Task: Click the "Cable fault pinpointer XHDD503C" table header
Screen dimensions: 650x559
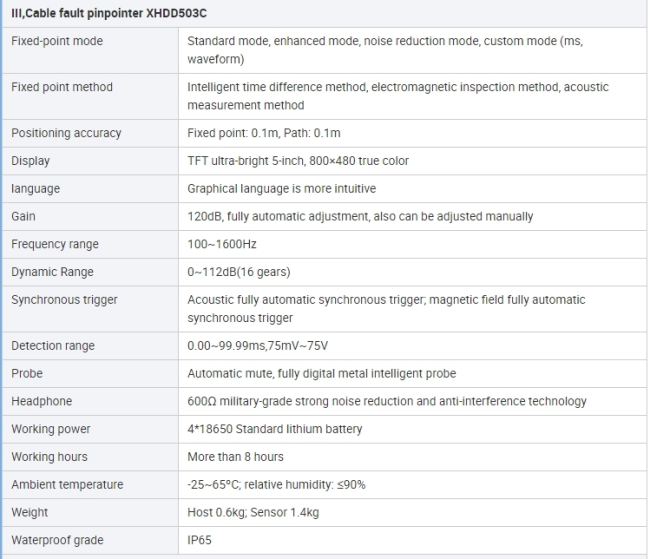Action: point(110,14)
